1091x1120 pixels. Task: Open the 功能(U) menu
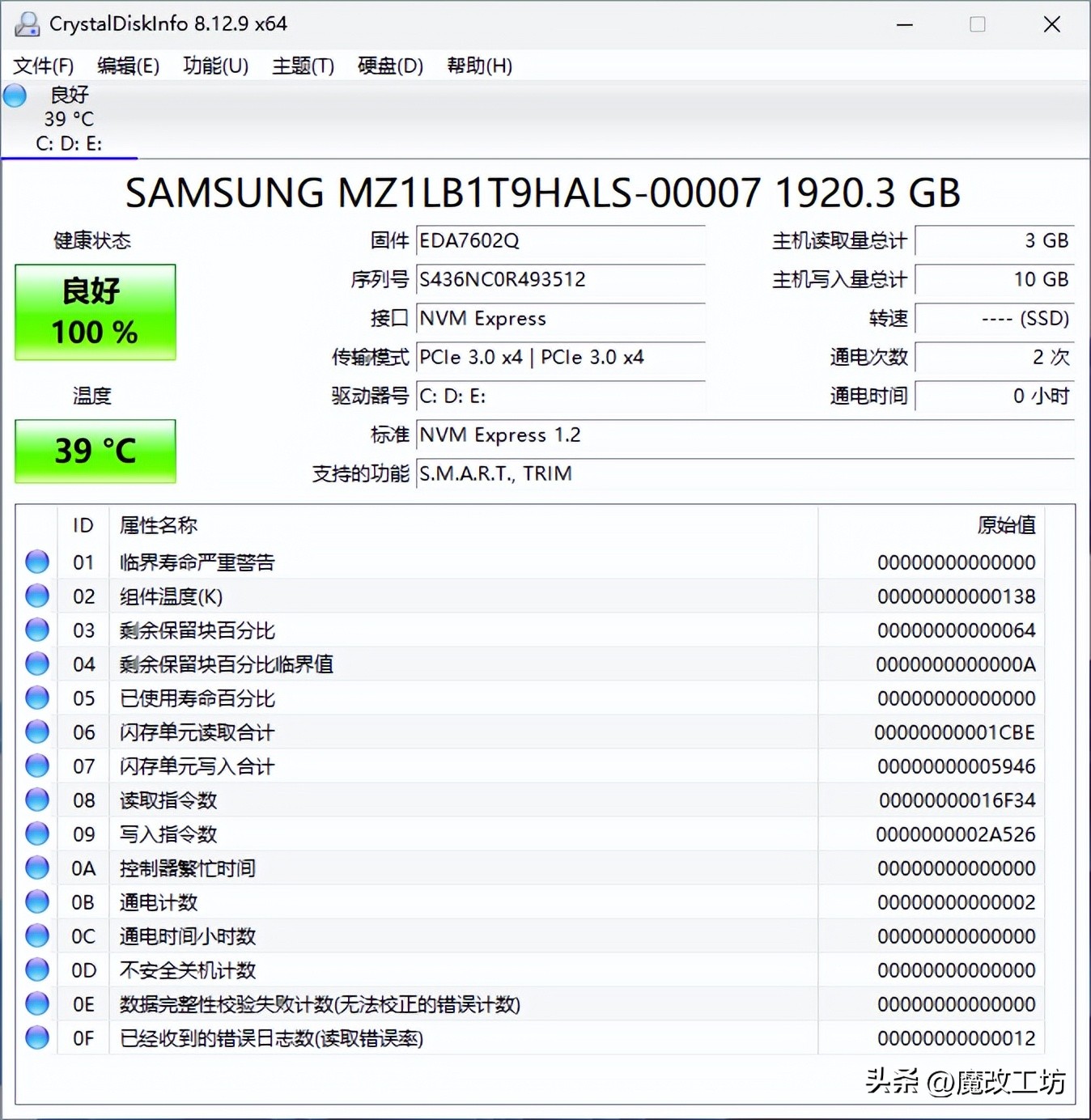point(214,66)
